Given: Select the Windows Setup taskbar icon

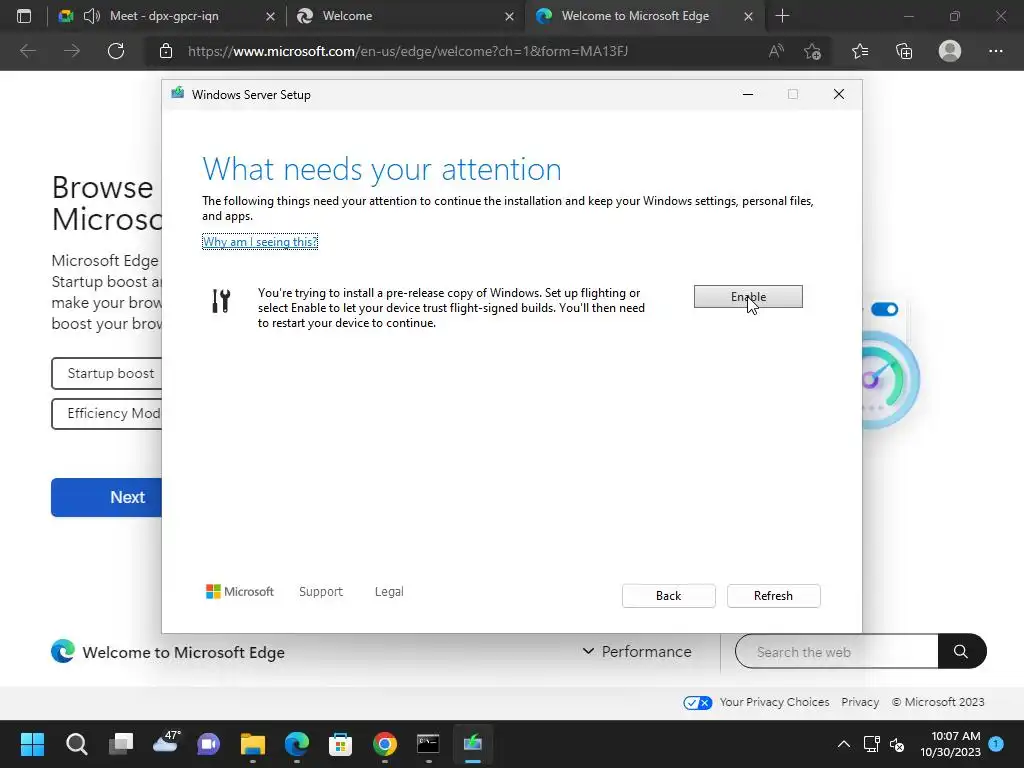Looking at the screenshot, I should [472, 744].
